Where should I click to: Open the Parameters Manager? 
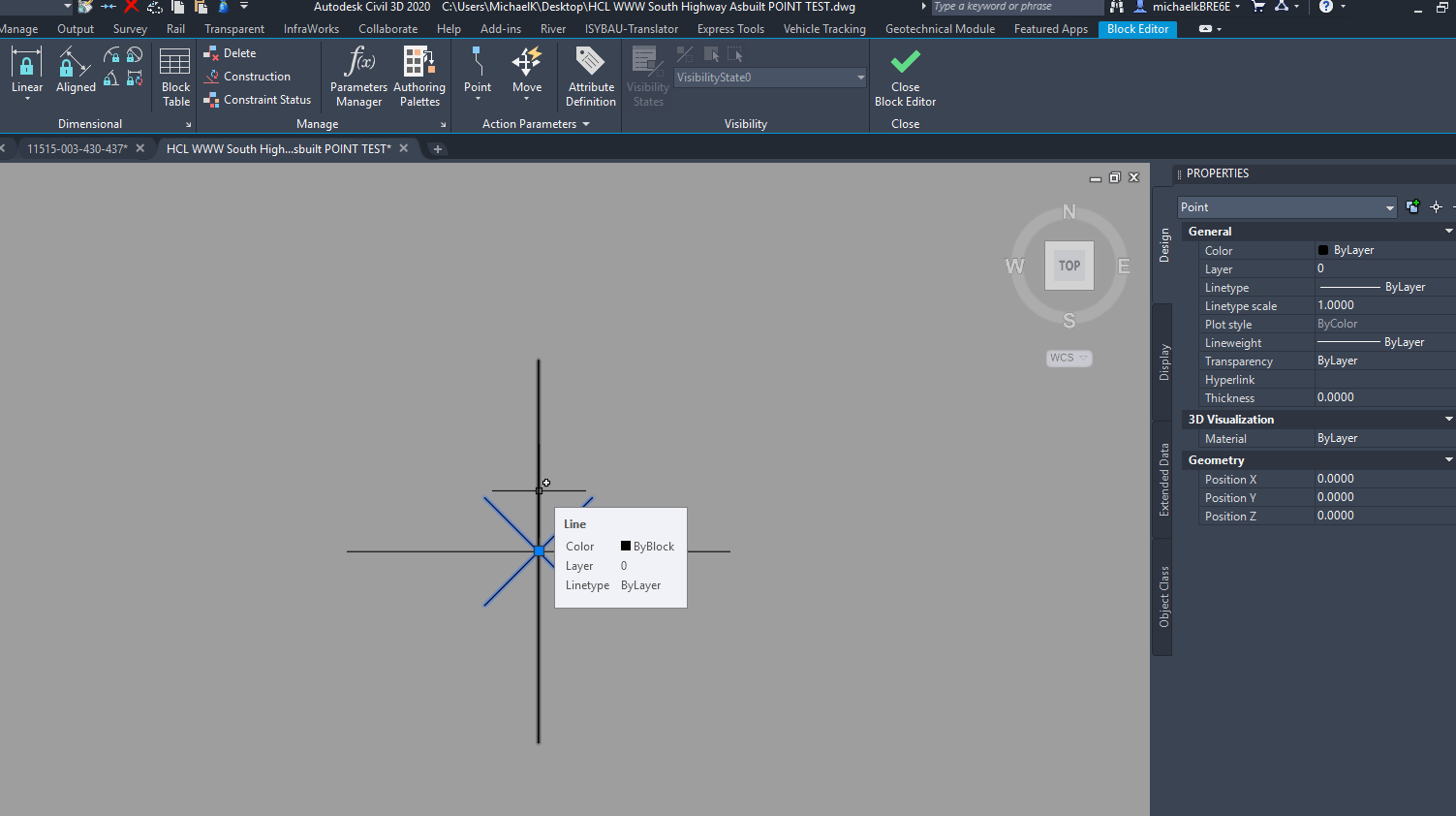[358, 74]
